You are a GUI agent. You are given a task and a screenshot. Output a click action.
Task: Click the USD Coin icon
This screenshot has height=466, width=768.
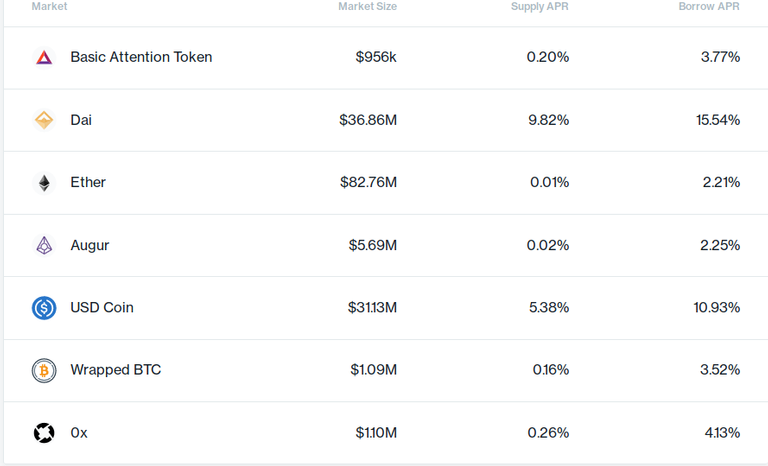point(44,308)
